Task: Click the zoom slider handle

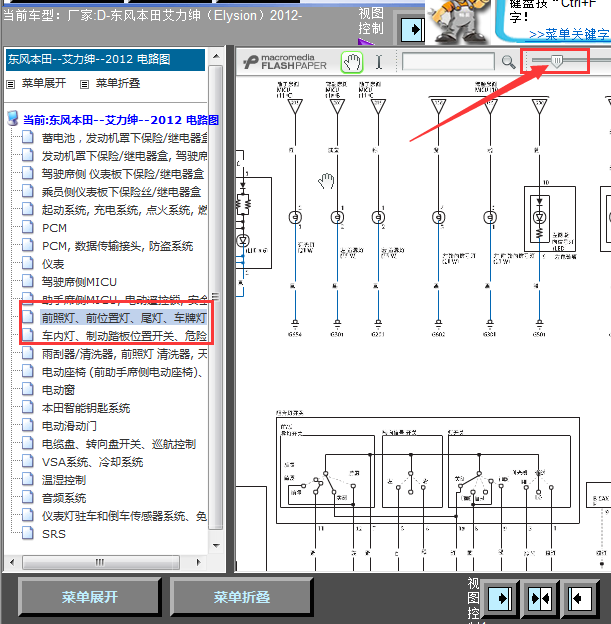Action: (557, 61)
